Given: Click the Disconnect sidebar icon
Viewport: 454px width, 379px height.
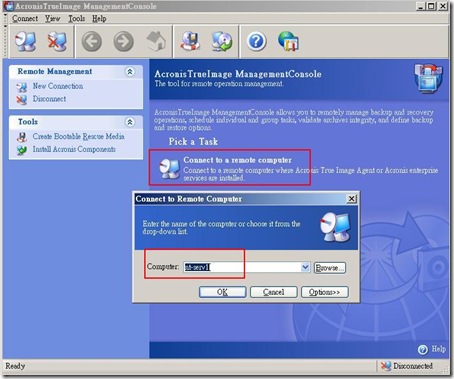Looking at the screenshot, I should tap(22, 99).
